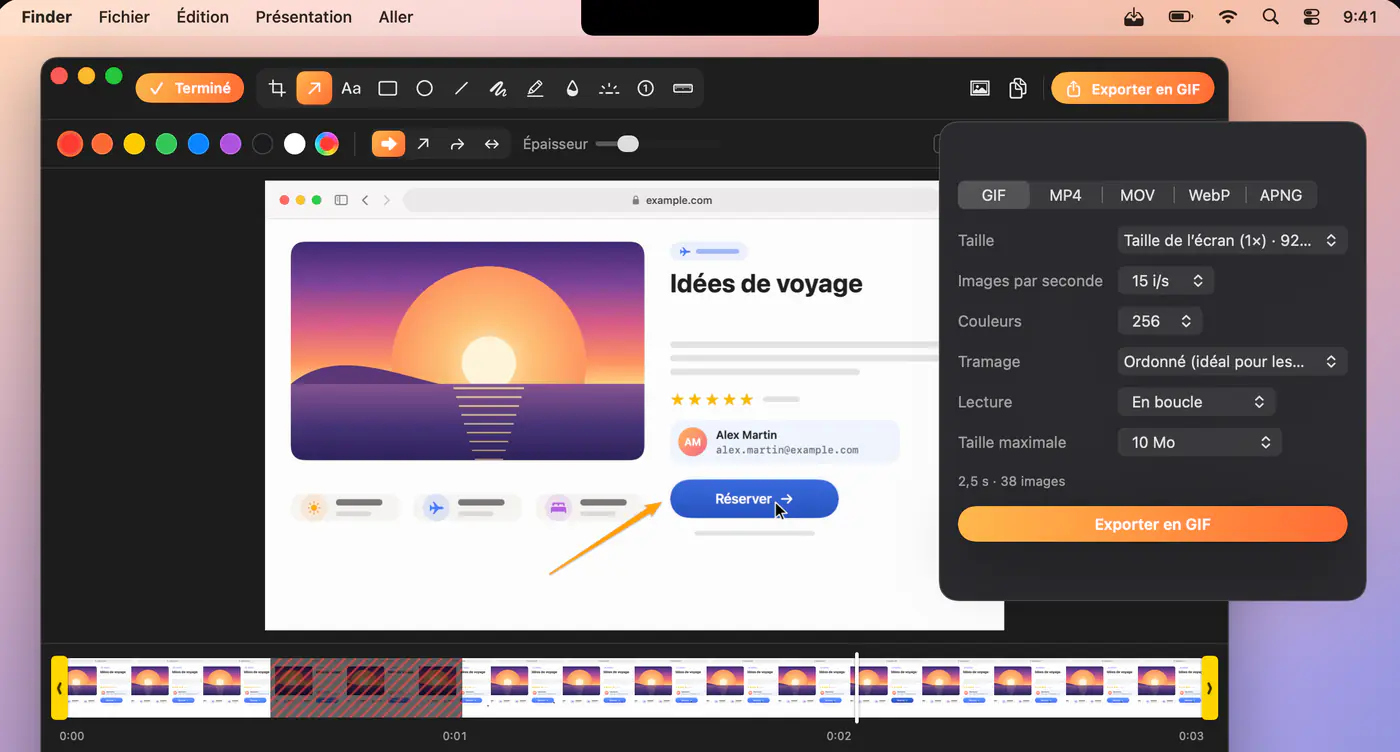Select the filled arrow style
This screenshot has height=752, width=1400.
389,144
